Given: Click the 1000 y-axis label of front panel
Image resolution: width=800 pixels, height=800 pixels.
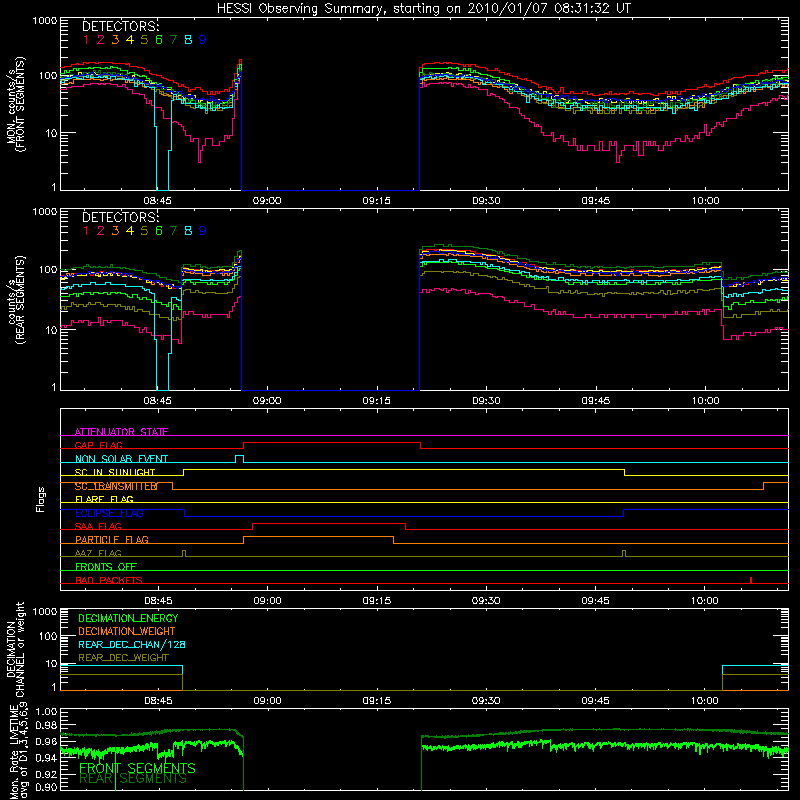Looking at the screenshot, I should [x=45, y=21].
